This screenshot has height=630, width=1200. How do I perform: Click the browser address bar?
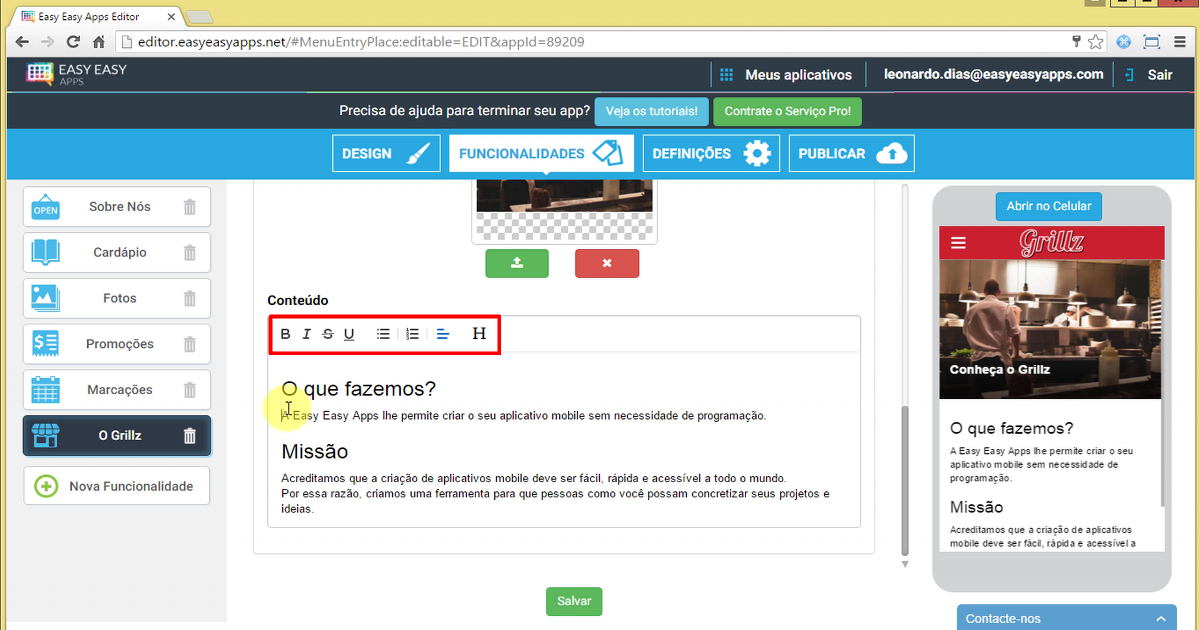click(500, 42)
